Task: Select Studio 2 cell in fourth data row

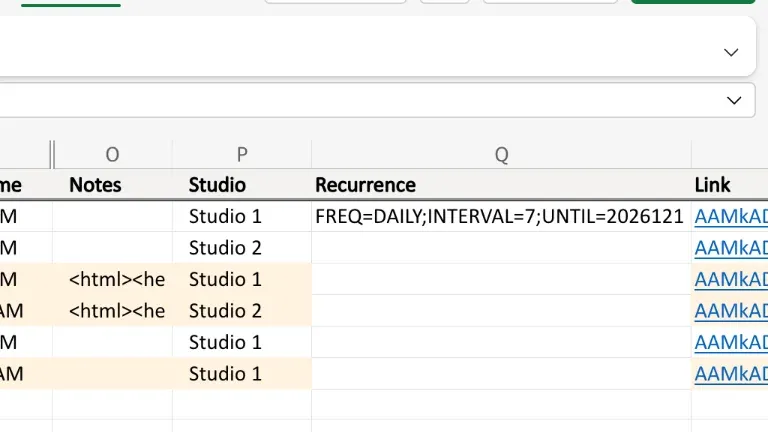Action: tap(242, 311)
